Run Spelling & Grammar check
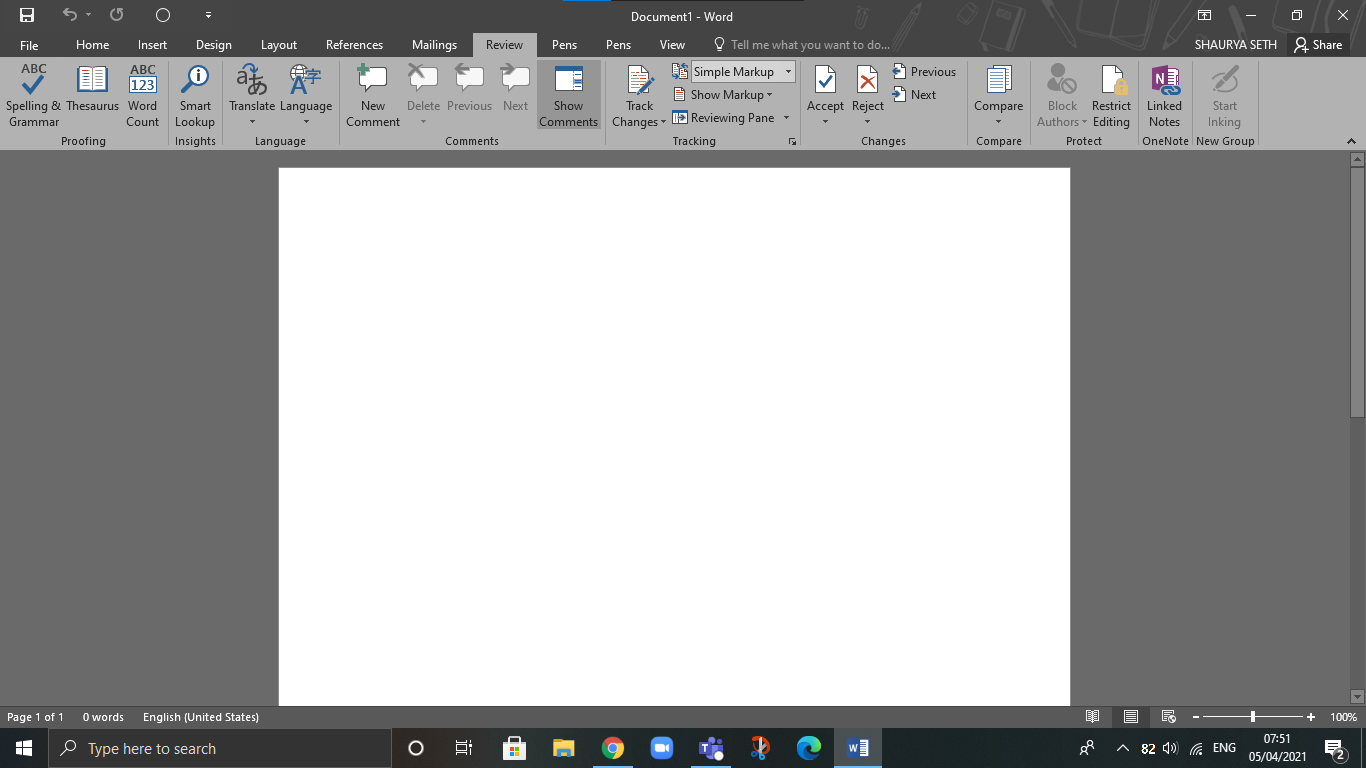1366x768 pixels. point(34,96)
